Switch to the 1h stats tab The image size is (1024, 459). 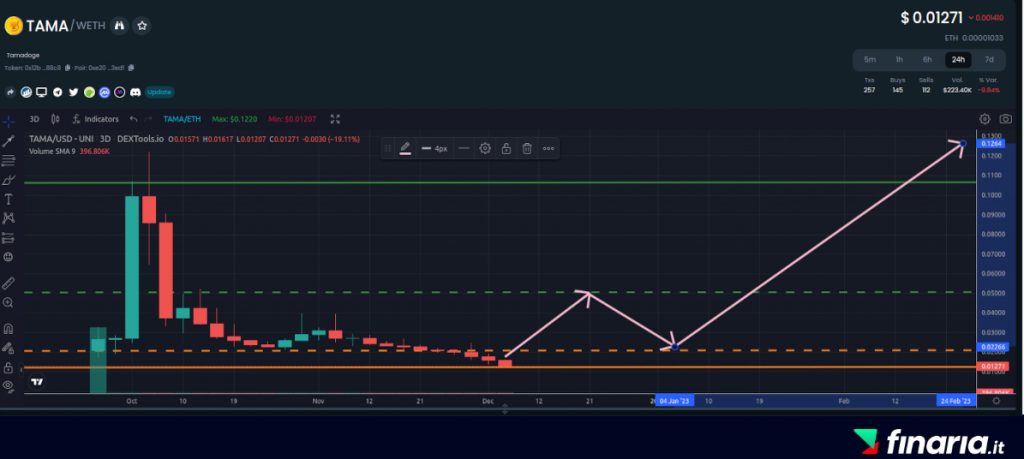click(x=899, y=59)
